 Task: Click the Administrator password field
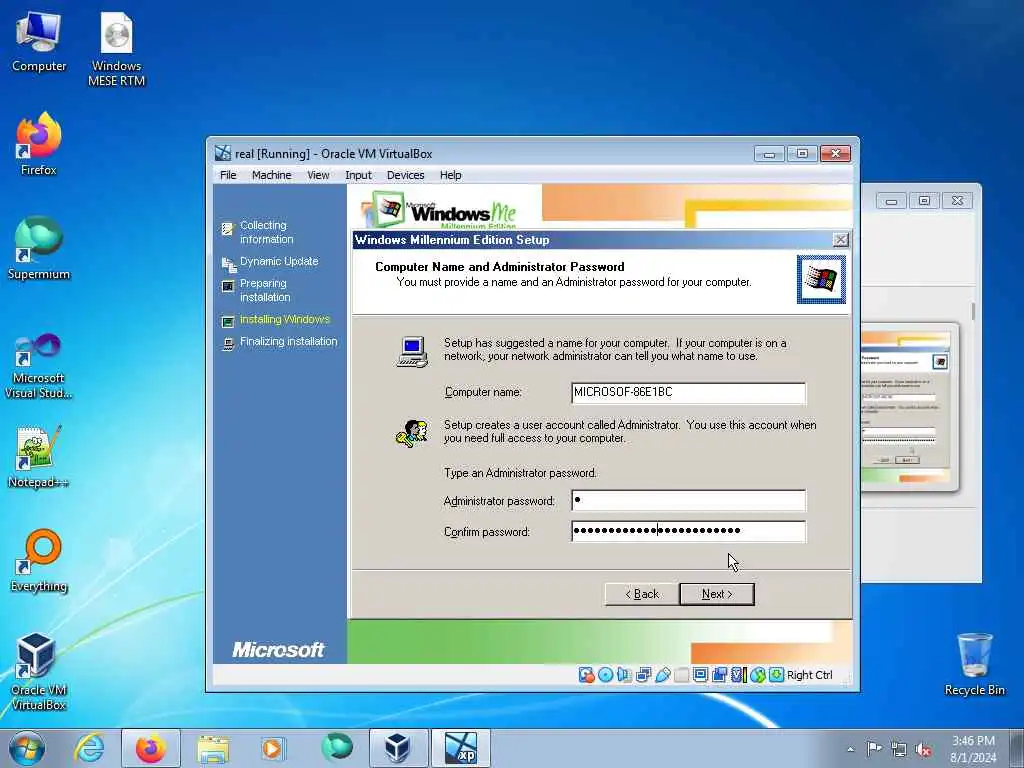(688, 501)
